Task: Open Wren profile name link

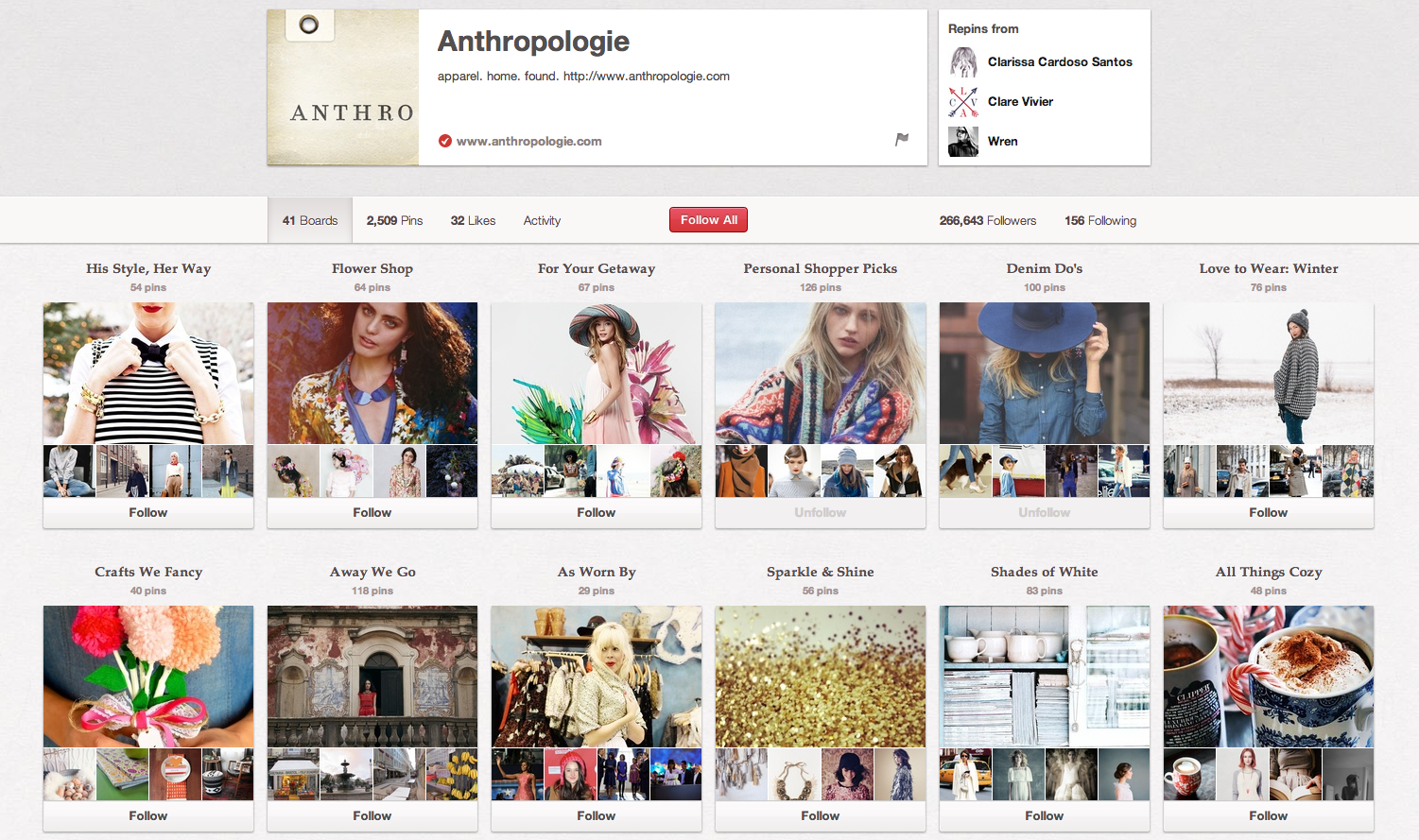Action: pyautogui.click(x=1002, y=141)
